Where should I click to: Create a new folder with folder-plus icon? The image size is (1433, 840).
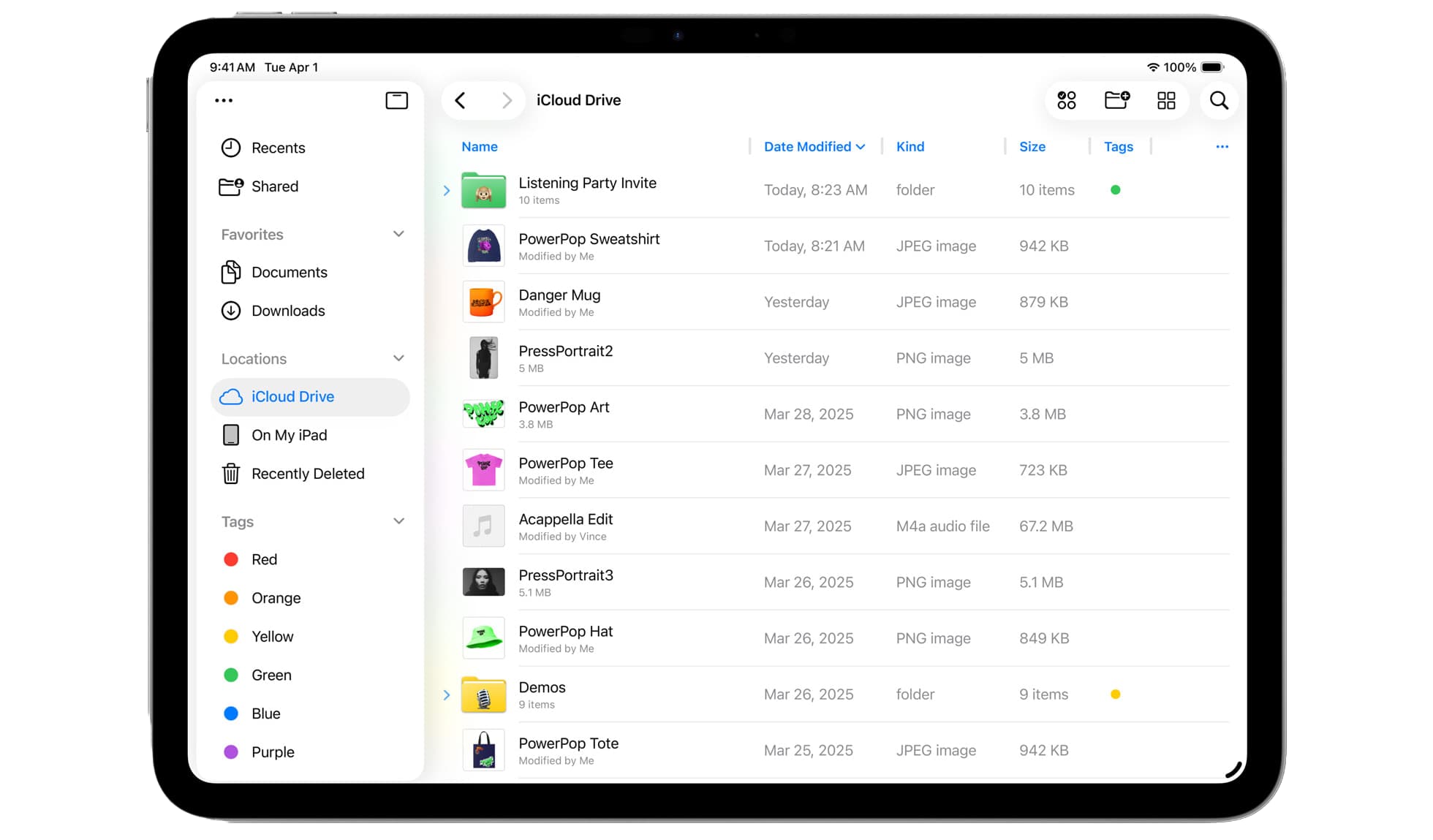point(1117,99)
